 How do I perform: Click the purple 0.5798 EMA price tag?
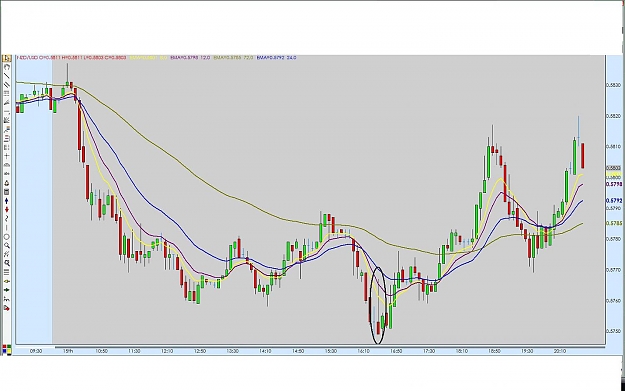614,184
